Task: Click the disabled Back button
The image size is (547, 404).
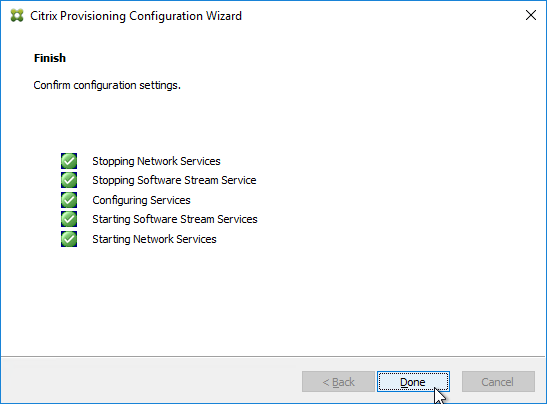Action: [x=338, y=382]
